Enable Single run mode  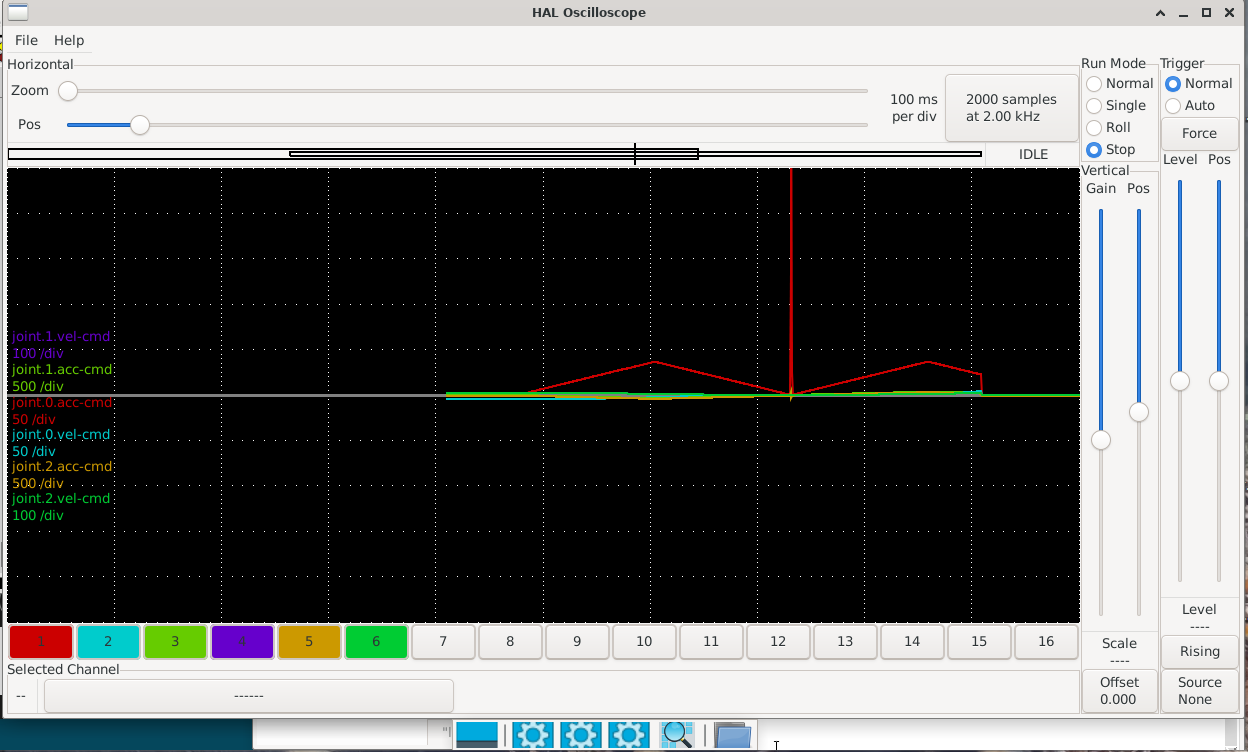pos(1094,106)
